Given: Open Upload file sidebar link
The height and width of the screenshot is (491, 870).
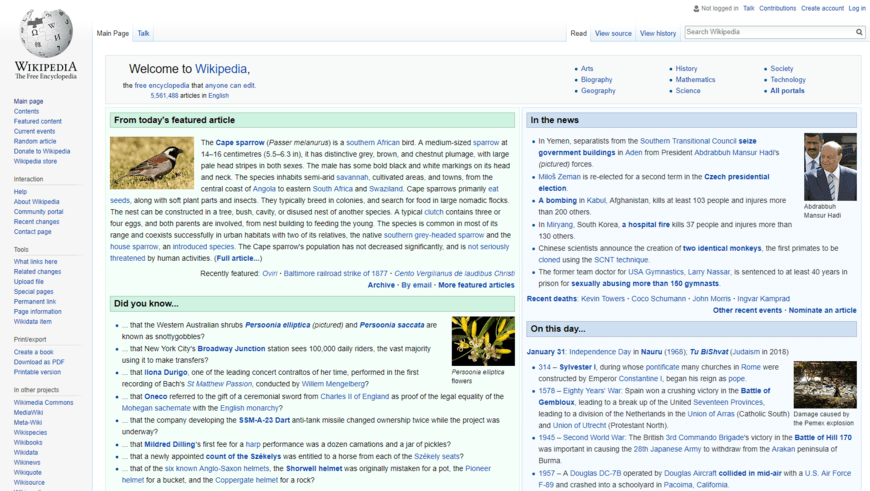Looking at the screenshot, I should coord(29,282).
